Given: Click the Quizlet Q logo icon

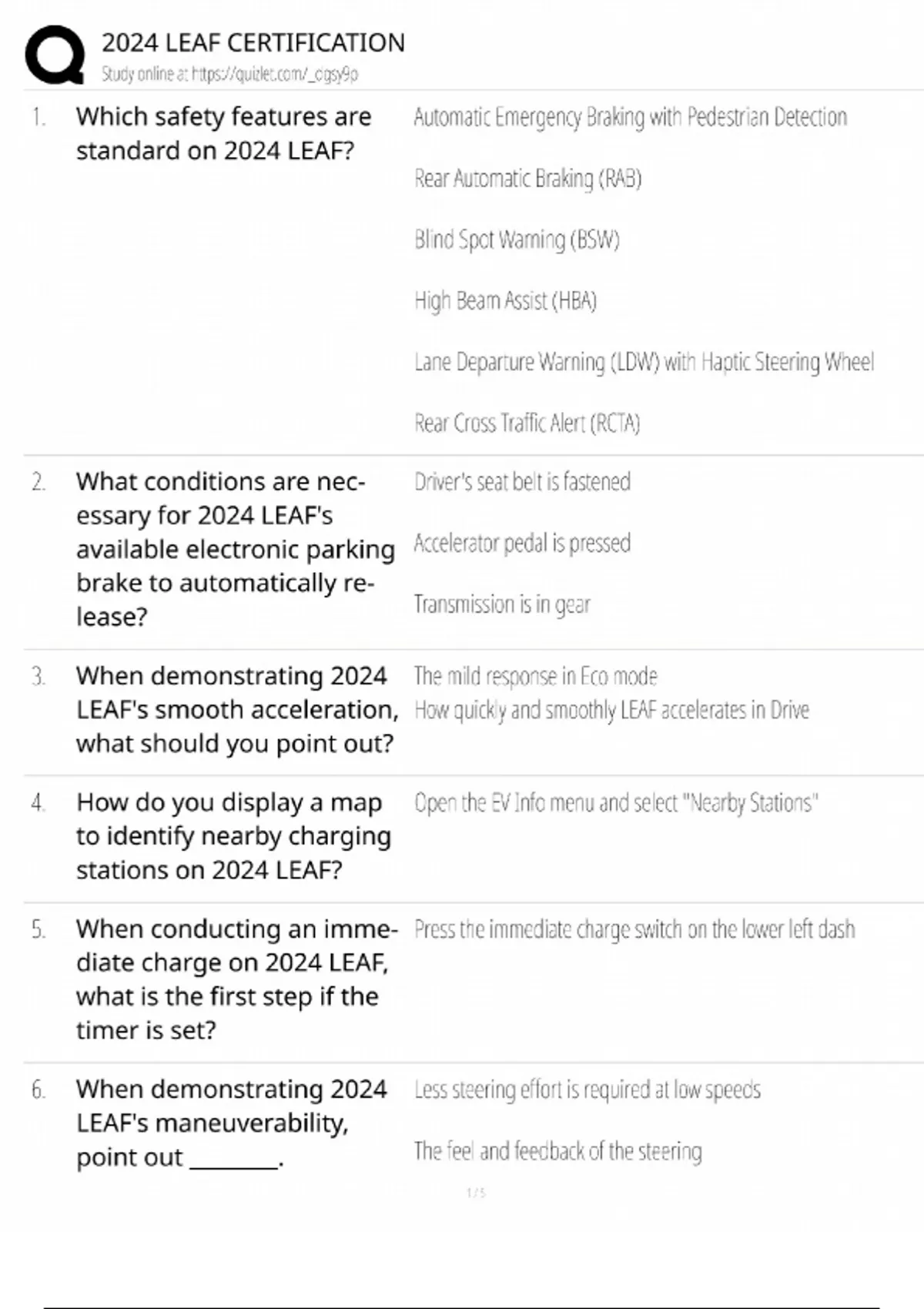Looking at the screenshot, I should 55,54.
